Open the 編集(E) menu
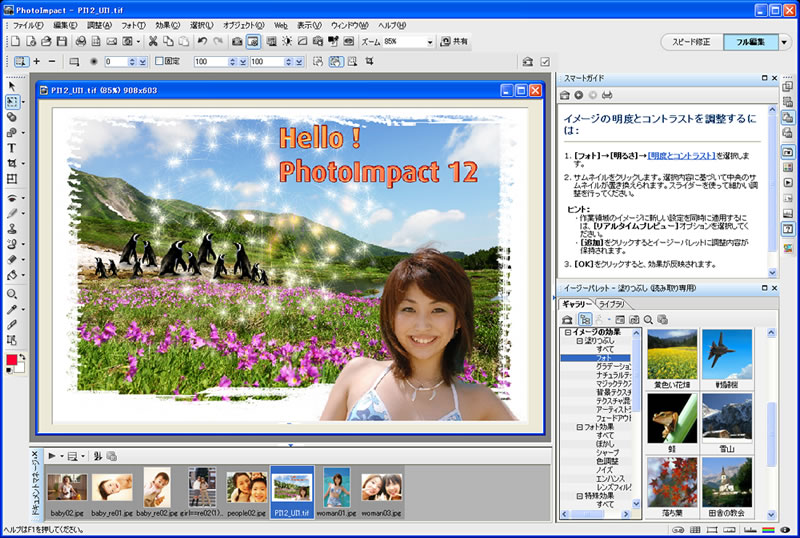Image resolution: width=800 pixels, height=538 pixels. [65, 25]
